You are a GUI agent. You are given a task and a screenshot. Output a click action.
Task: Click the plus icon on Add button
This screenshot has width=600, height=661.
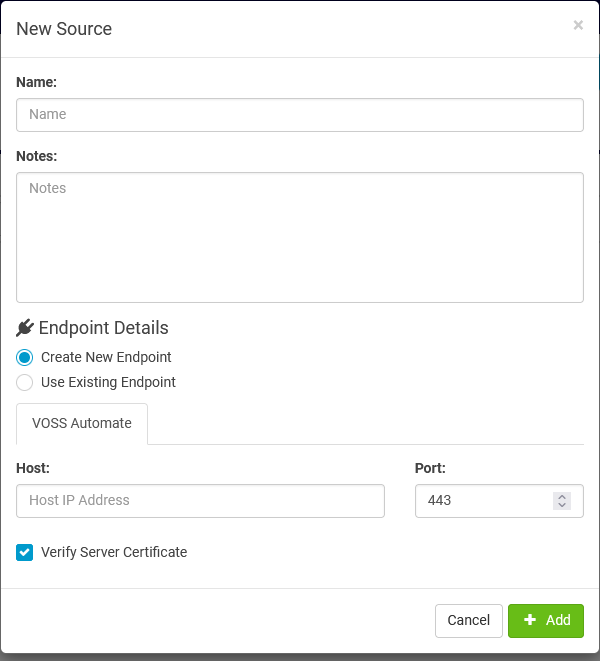530,620
